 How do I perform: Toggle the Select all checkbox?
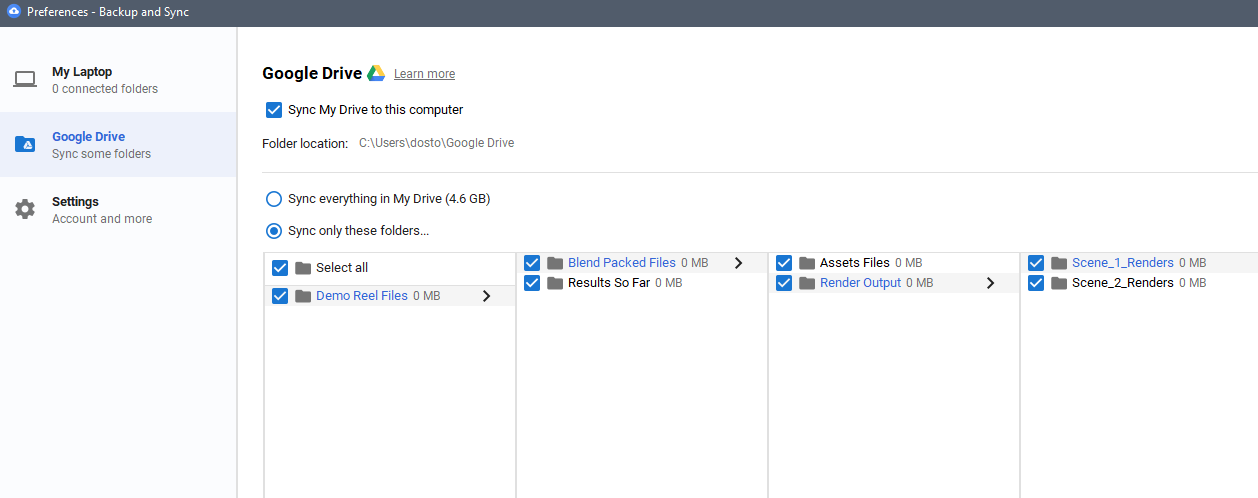tap(280, 268)
